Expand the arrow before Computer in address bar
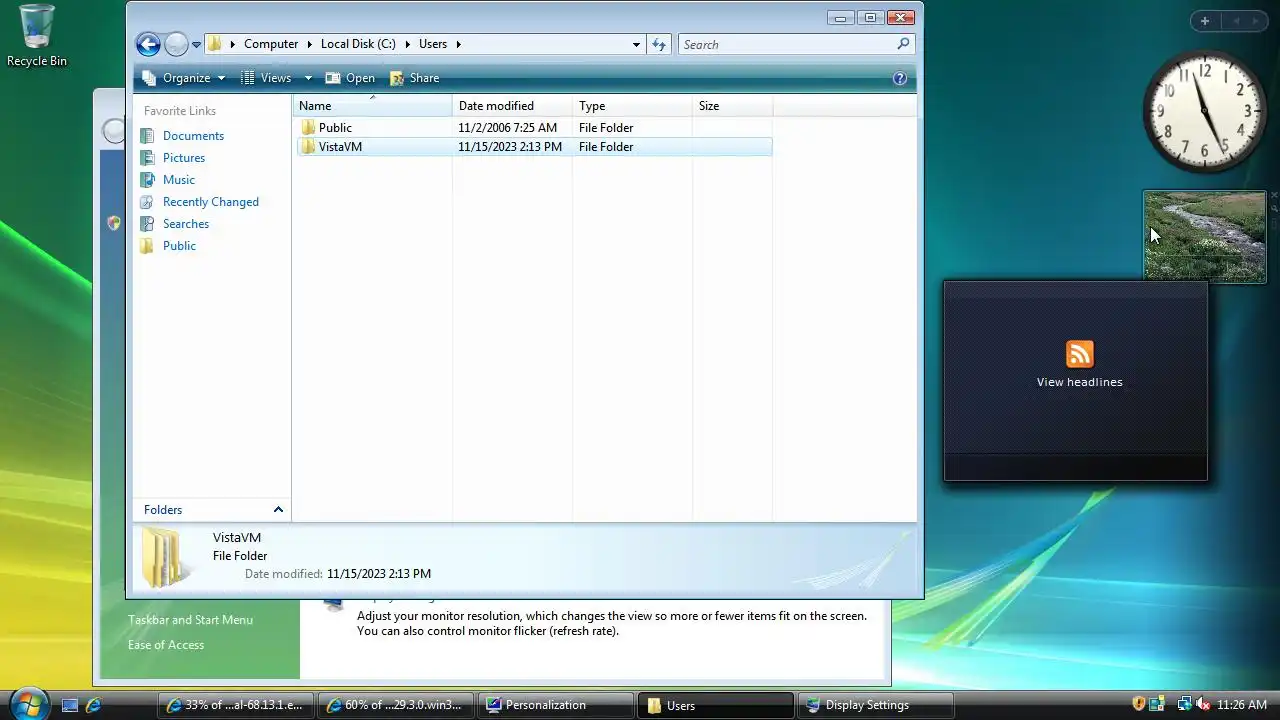1280x720 pixels. pos(233,44)
